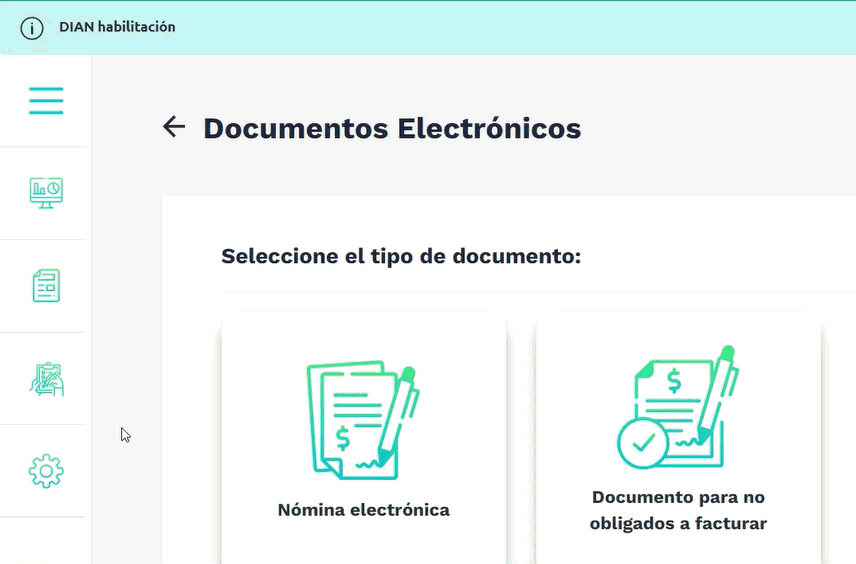Viewport: 856px width, 564px height.
Task: Open the dashboard chart monitor icon
Action: pos(46,193)
